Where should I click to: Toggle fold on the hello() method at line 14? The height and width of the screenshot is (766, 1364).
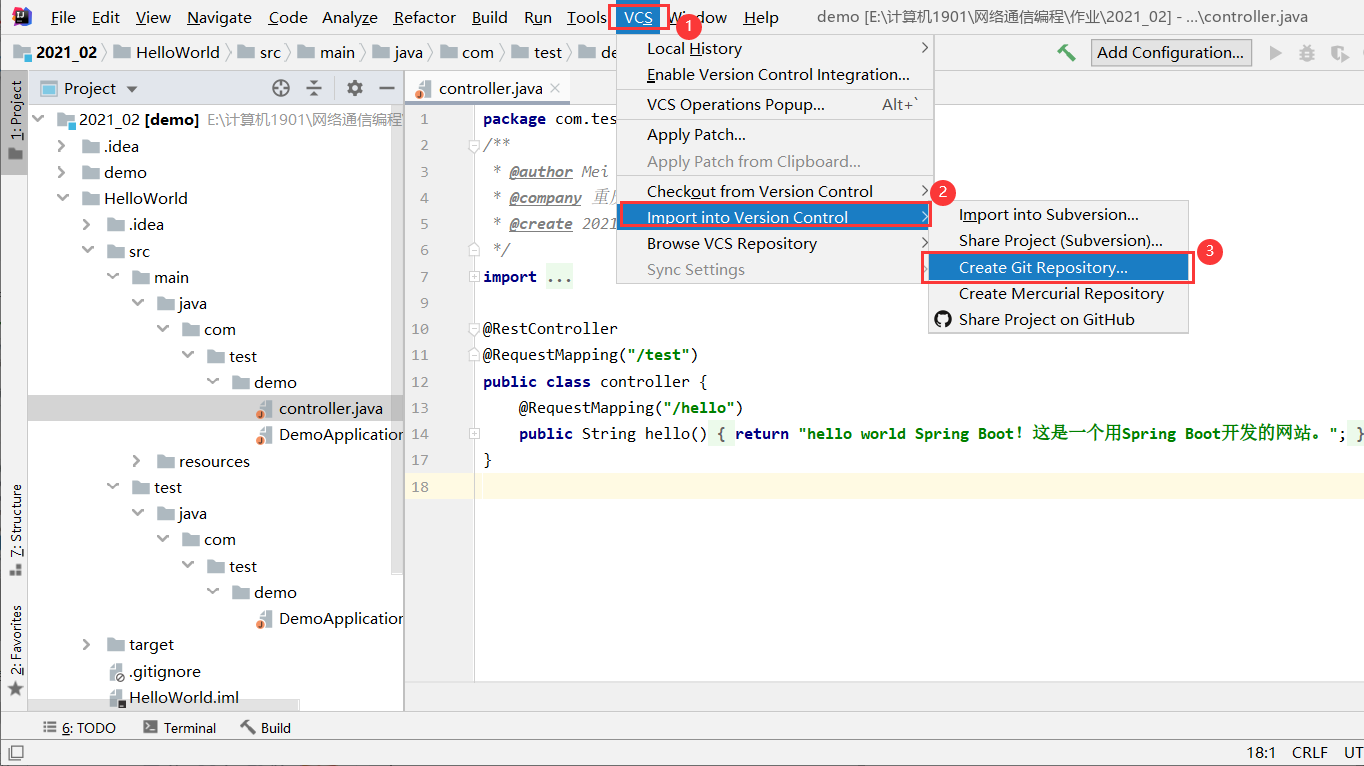pos(474,434)
